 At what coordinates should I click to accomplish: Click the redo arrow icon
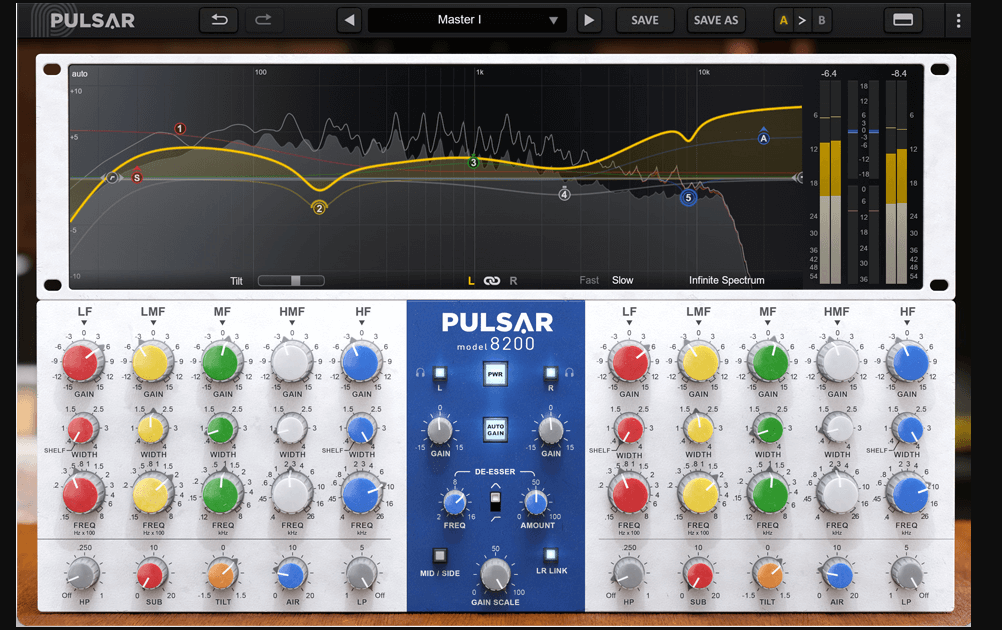tap(263, 20)
